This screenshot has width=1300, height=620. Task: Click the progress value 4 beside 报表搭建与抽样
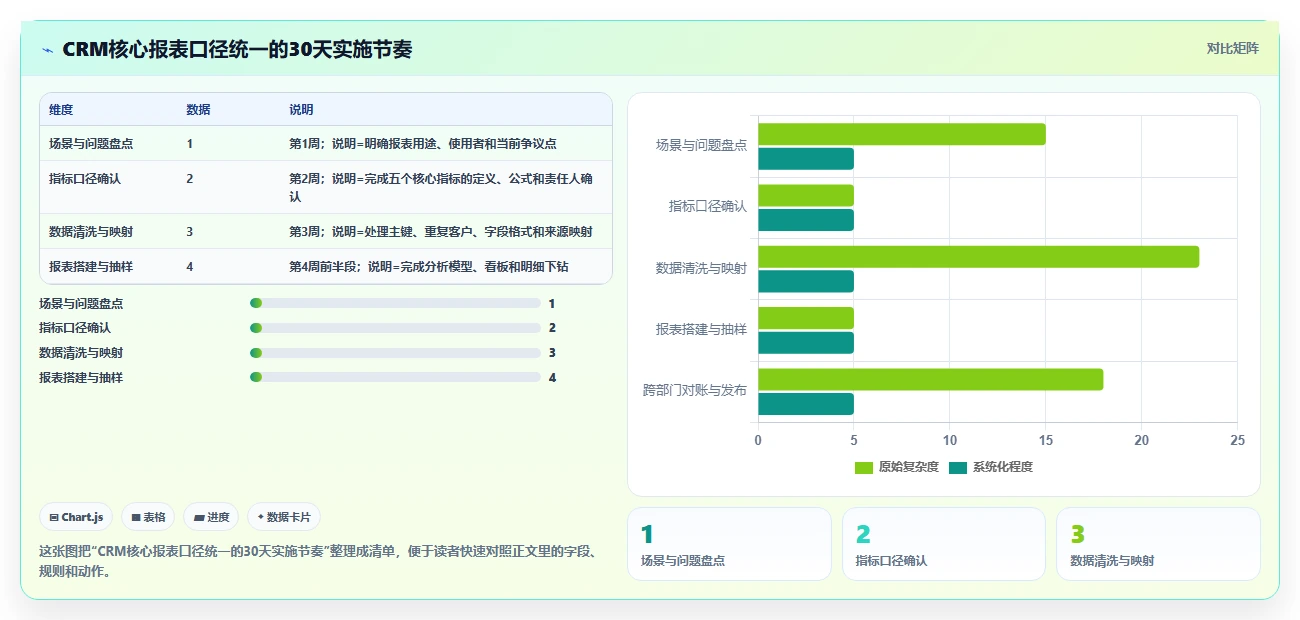552,377
